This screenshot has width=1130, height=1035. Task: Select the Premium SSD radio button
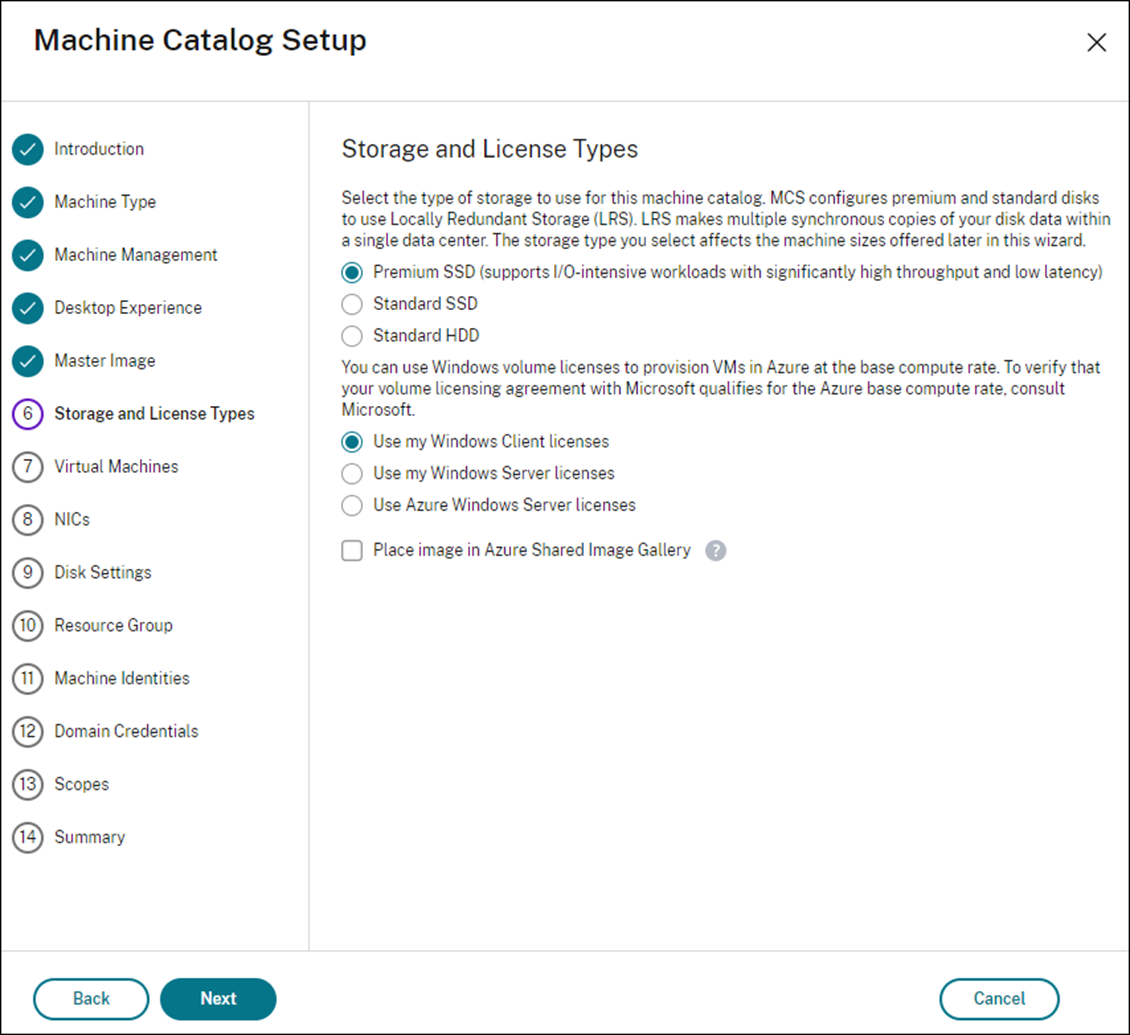pyautogui.click(x=351, y=271)
